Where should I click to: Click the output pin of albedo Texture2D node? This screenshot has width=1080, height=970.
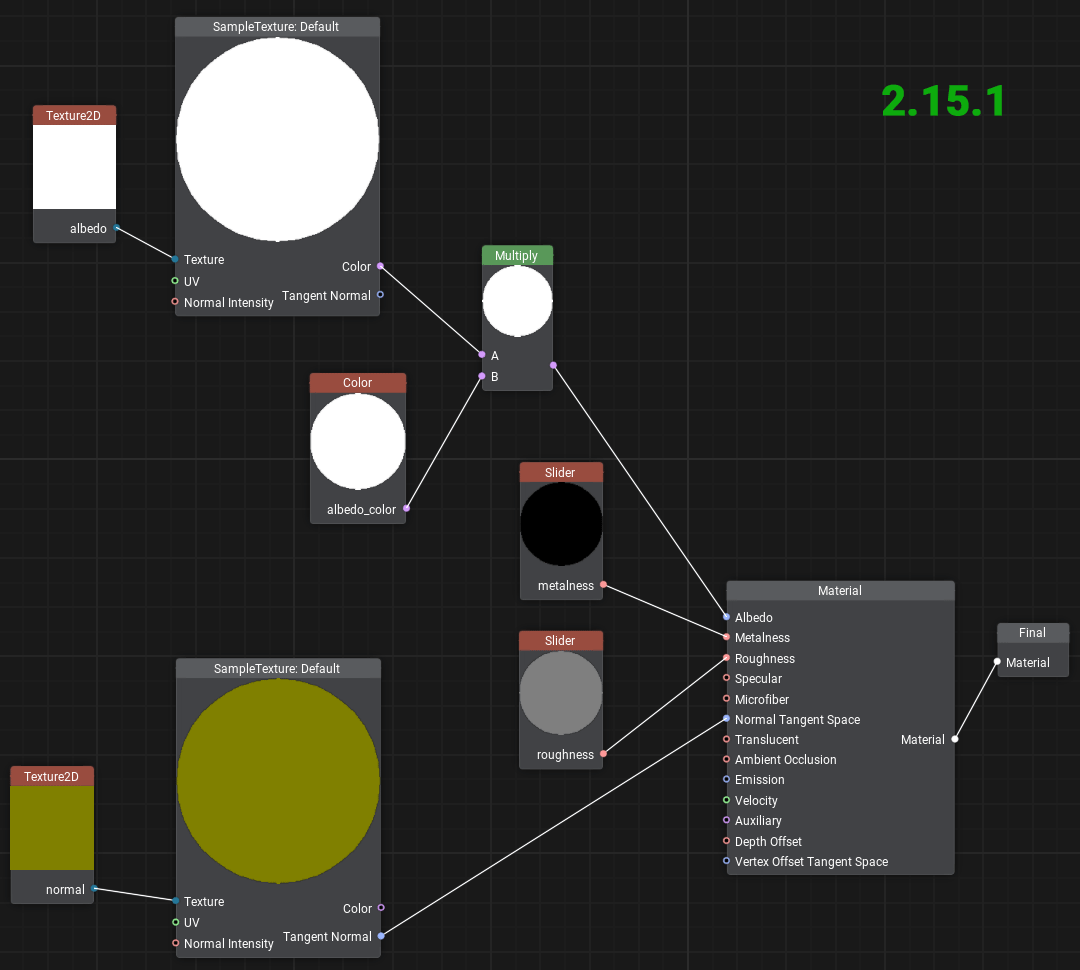coord(117,228)
